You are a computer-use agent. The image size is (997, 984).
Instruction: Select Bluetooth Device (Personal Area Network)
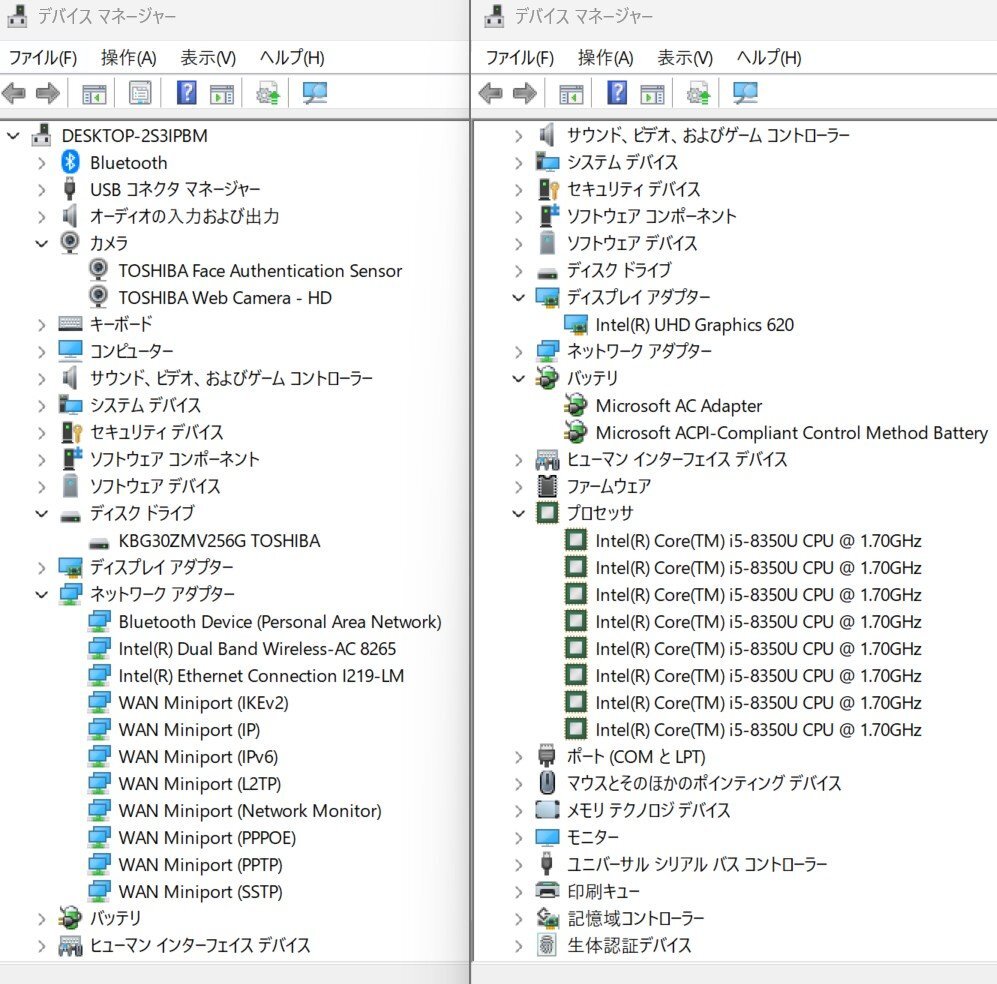(x=280, y=622)
